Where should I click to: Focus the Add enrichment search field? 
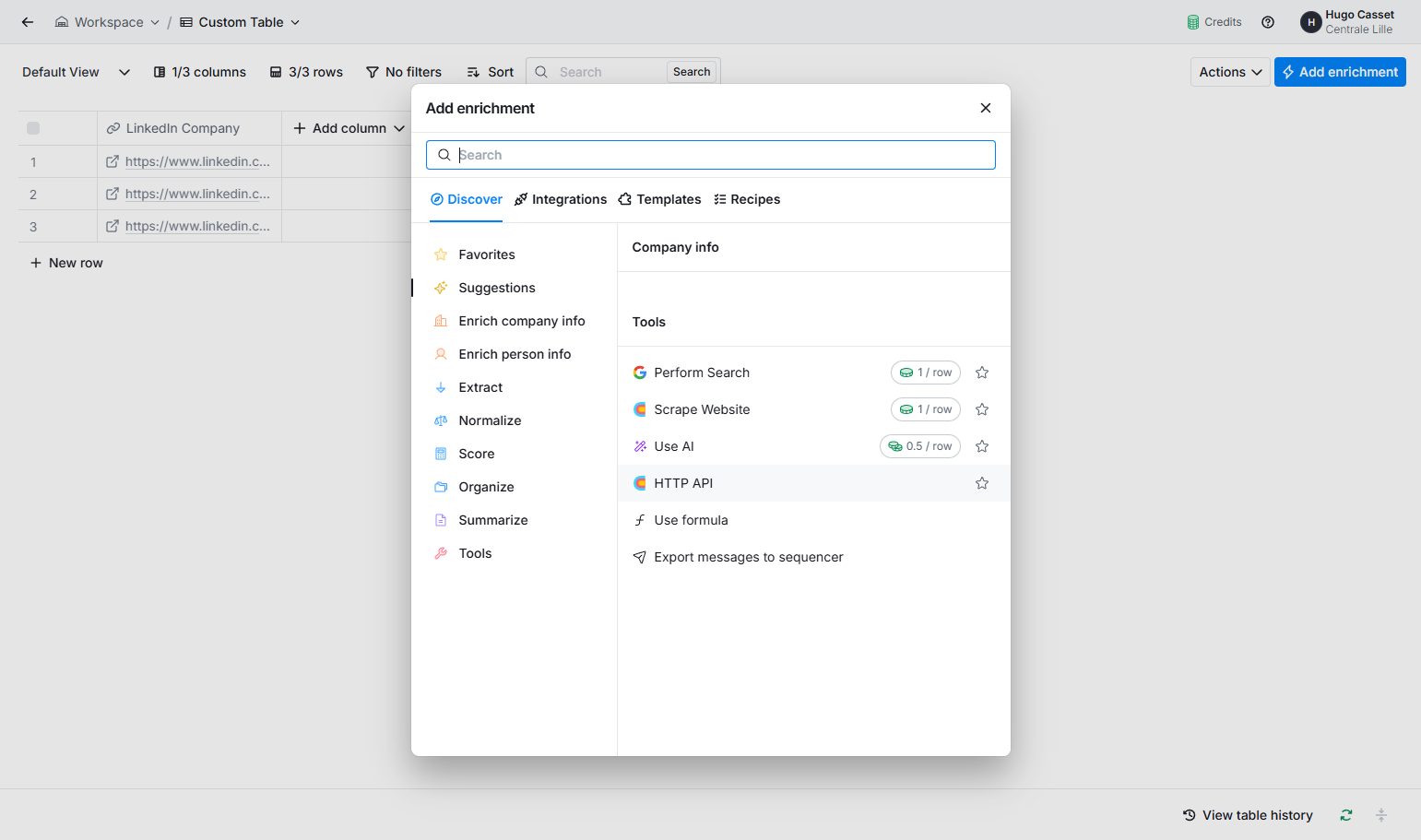711,155
